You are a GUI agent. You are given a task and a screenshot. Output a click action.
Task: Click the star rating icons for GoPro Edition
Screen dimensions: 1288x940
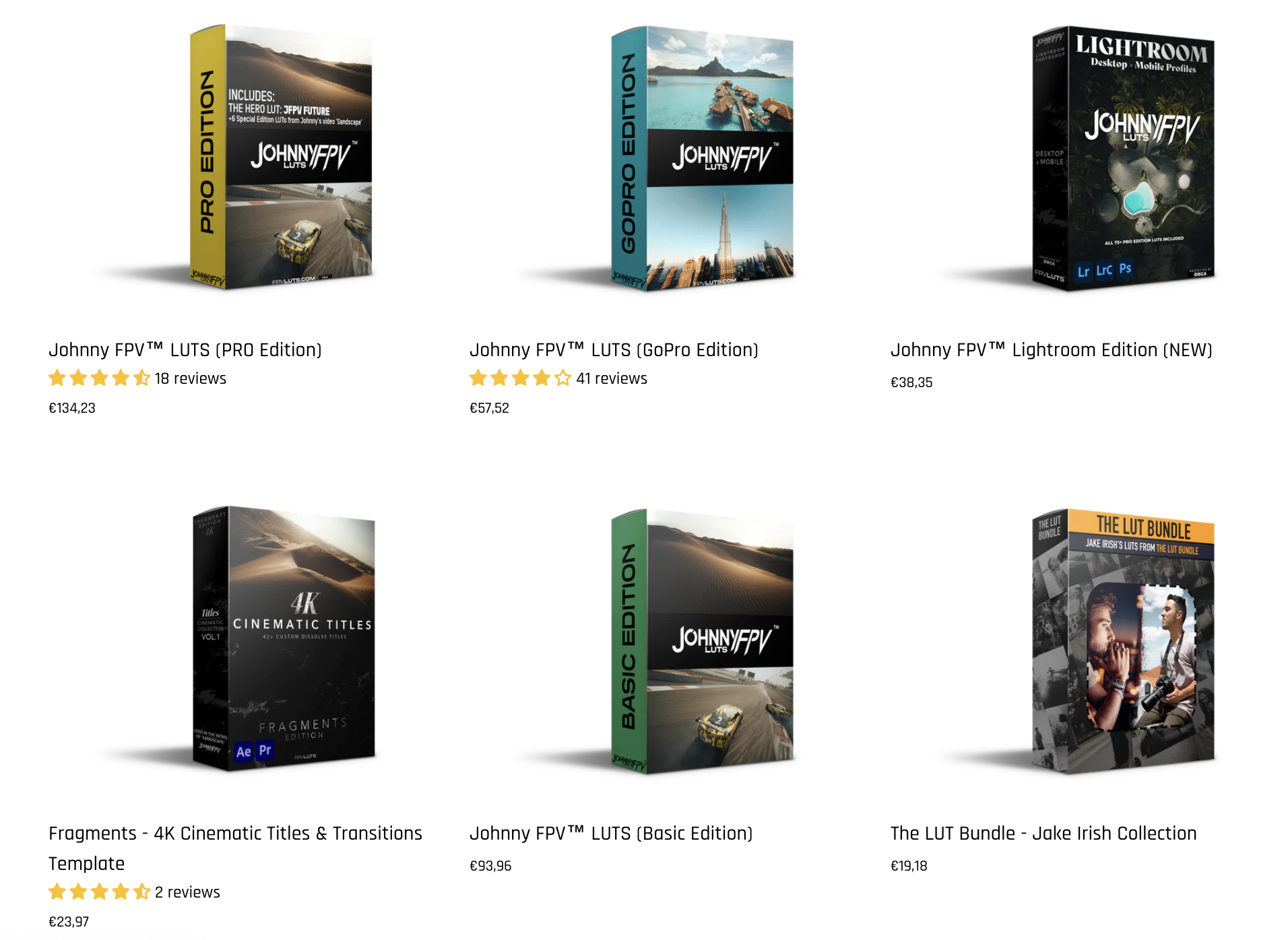tap(520, 378)
